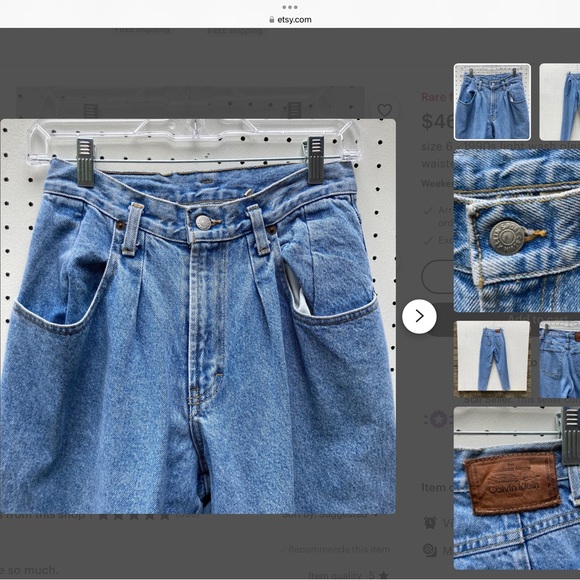Click the dimmed Star Seller badge icon

coord(439,419)
